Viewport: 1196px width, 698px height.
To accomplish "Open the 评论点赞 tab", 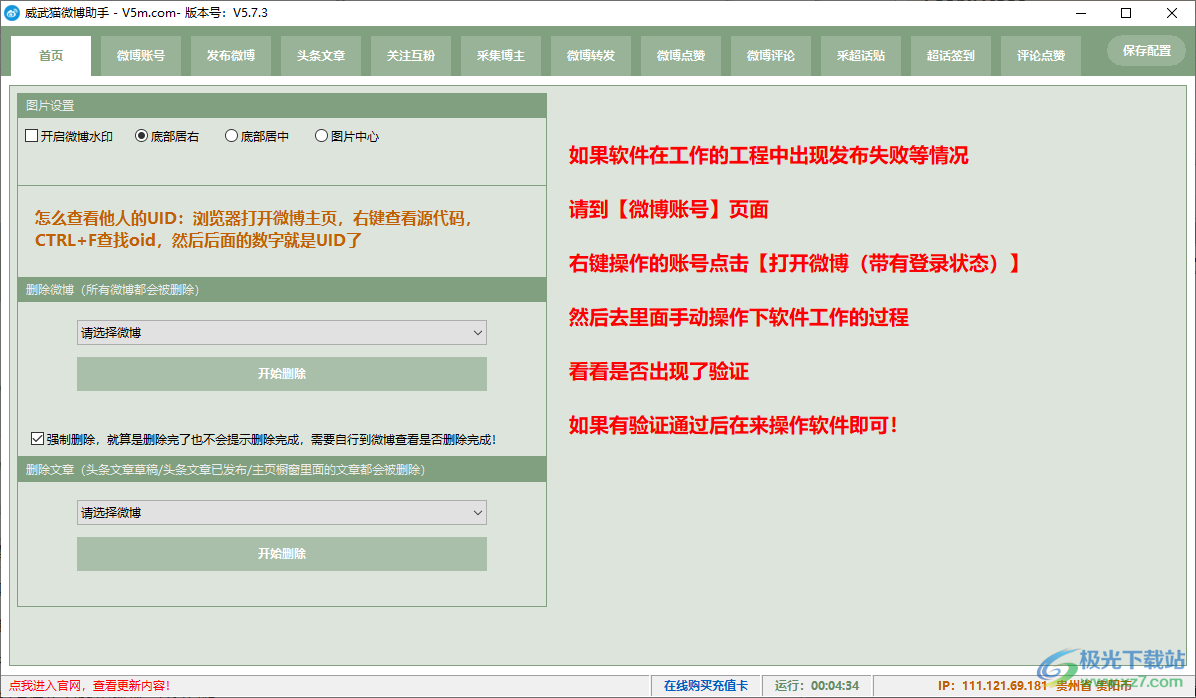I will [1041, 56].
